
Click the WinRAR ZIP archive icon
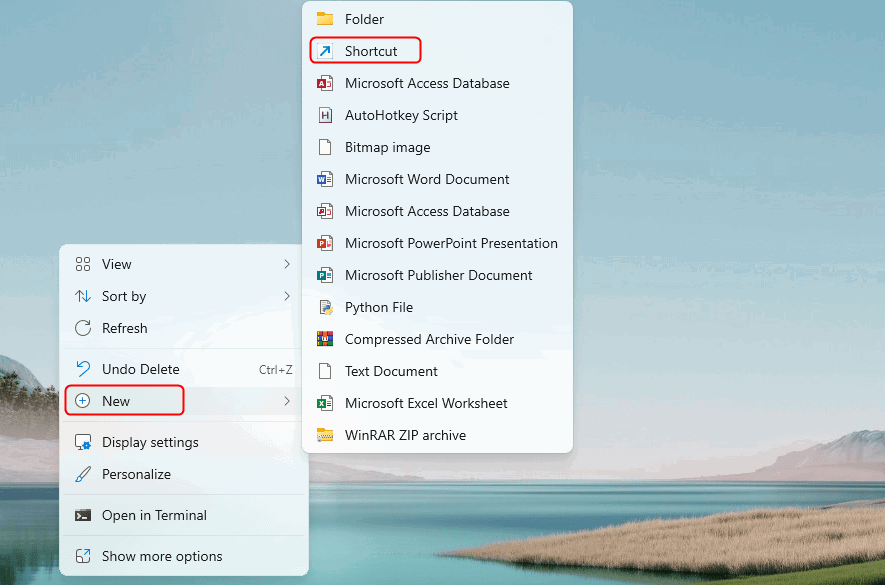tap(324, 435)
